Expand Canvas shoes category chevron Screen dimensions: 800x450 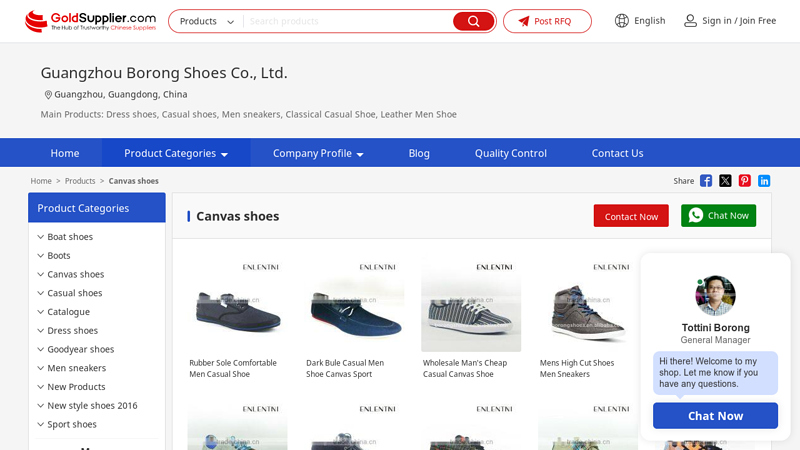(x=41, y=274)
